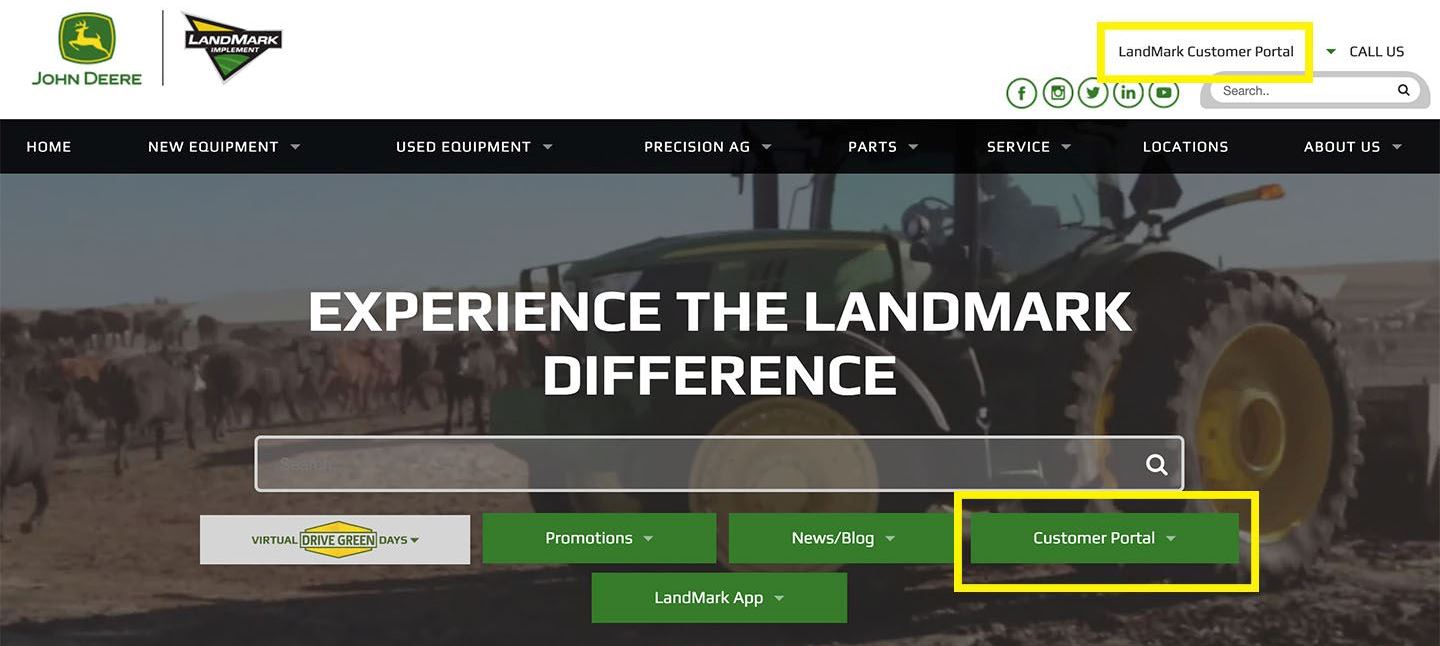Go to the Home menu item
Viewport: 1440px width, 646px height.
(x=49, y=146)
